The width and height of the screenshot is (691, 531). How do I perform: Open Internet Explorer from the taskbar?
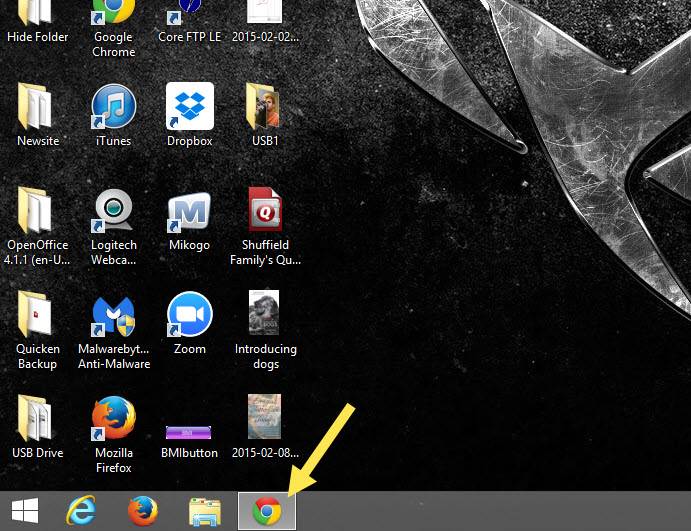click(x=81, y=512)
